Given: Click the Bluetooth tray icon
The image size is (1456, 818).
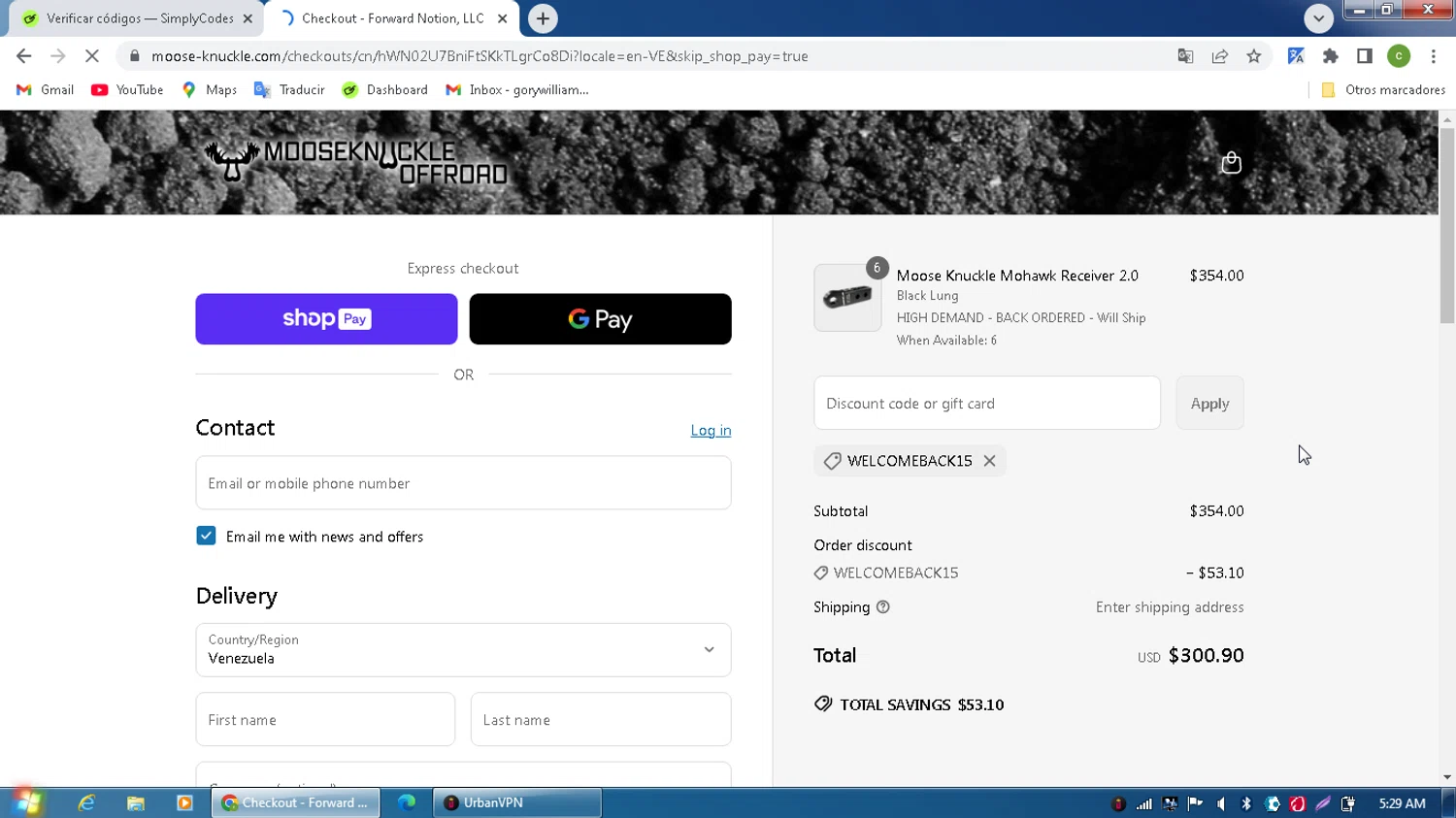Looking at the screenshot, I should coord(1246,803).
